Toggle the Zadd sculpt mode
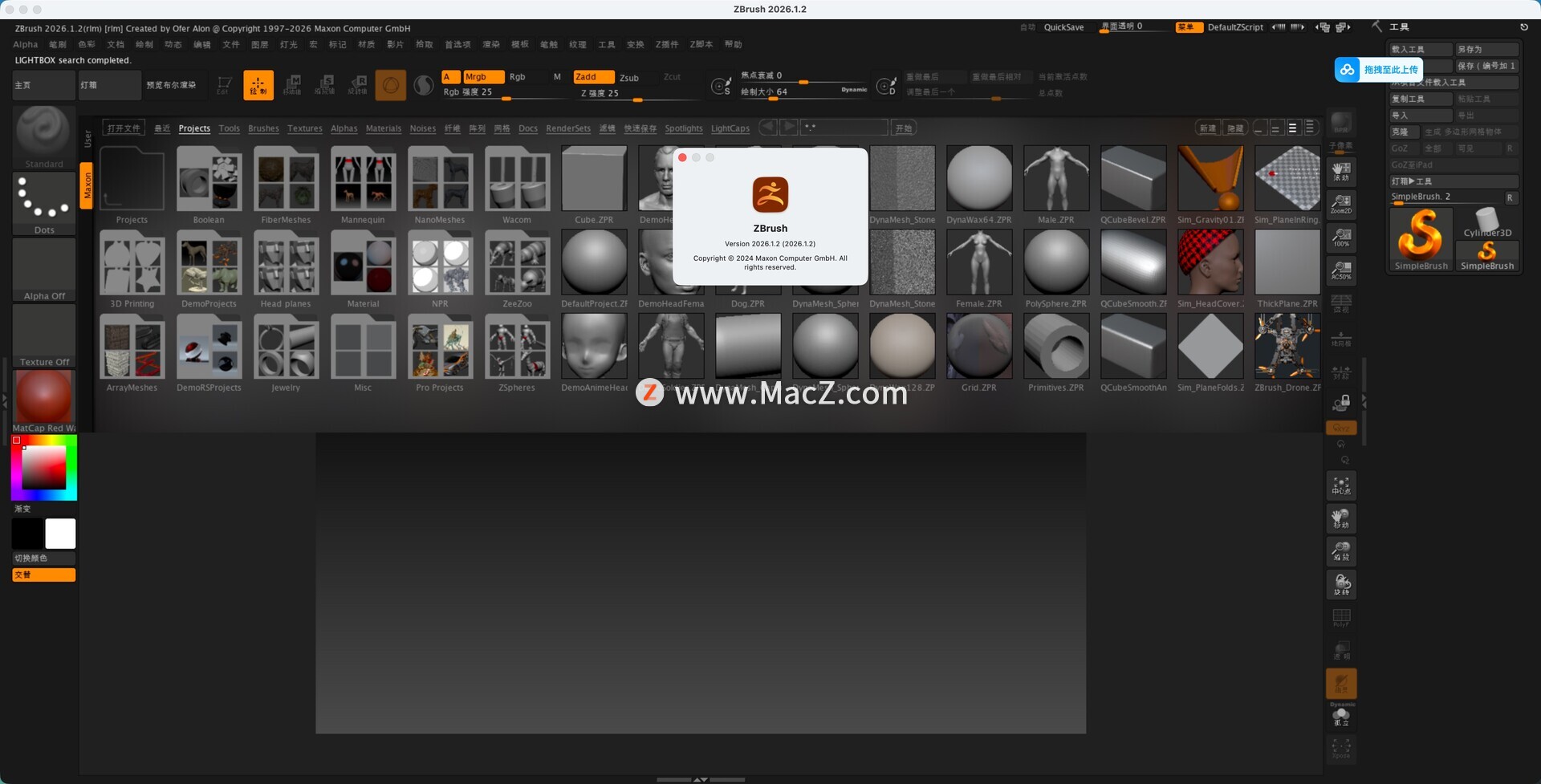Screen dimensions: 1541x784 (x=593, y=77)
